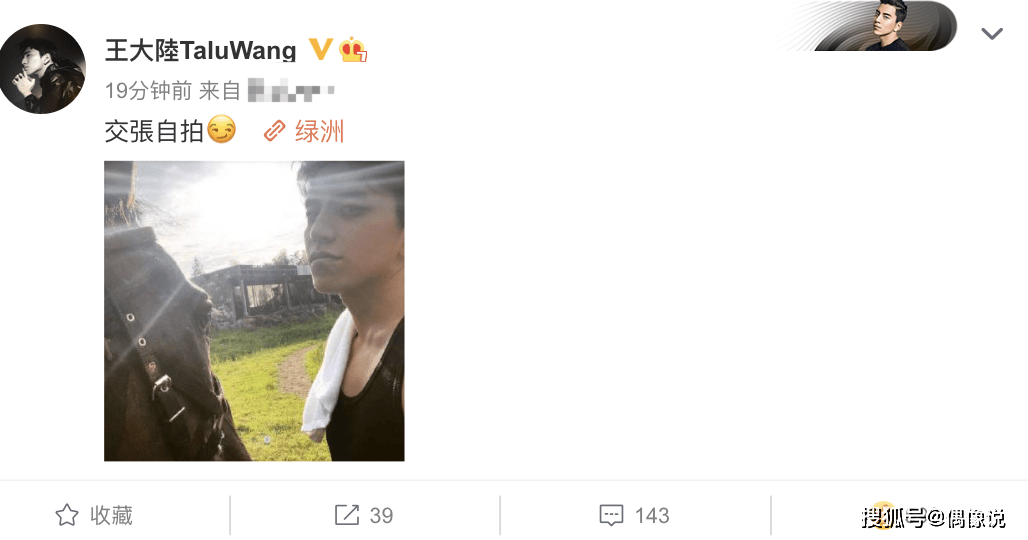Open the post options chevron menu
This screenshot has height=540, width=1028.
(991, 33)
